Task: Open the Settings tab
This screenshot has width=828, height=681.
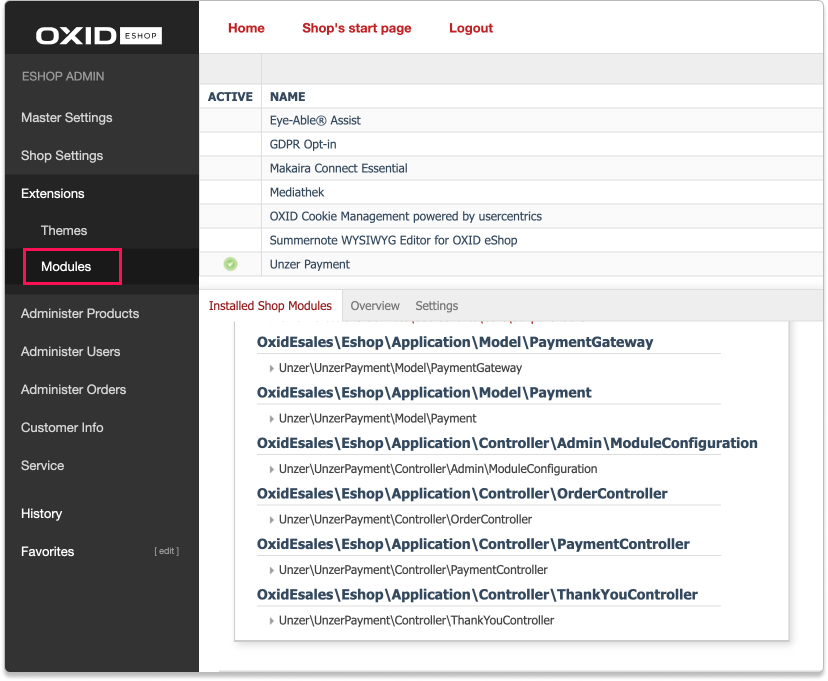Action: pyautogui.click(x=436, y=305)
